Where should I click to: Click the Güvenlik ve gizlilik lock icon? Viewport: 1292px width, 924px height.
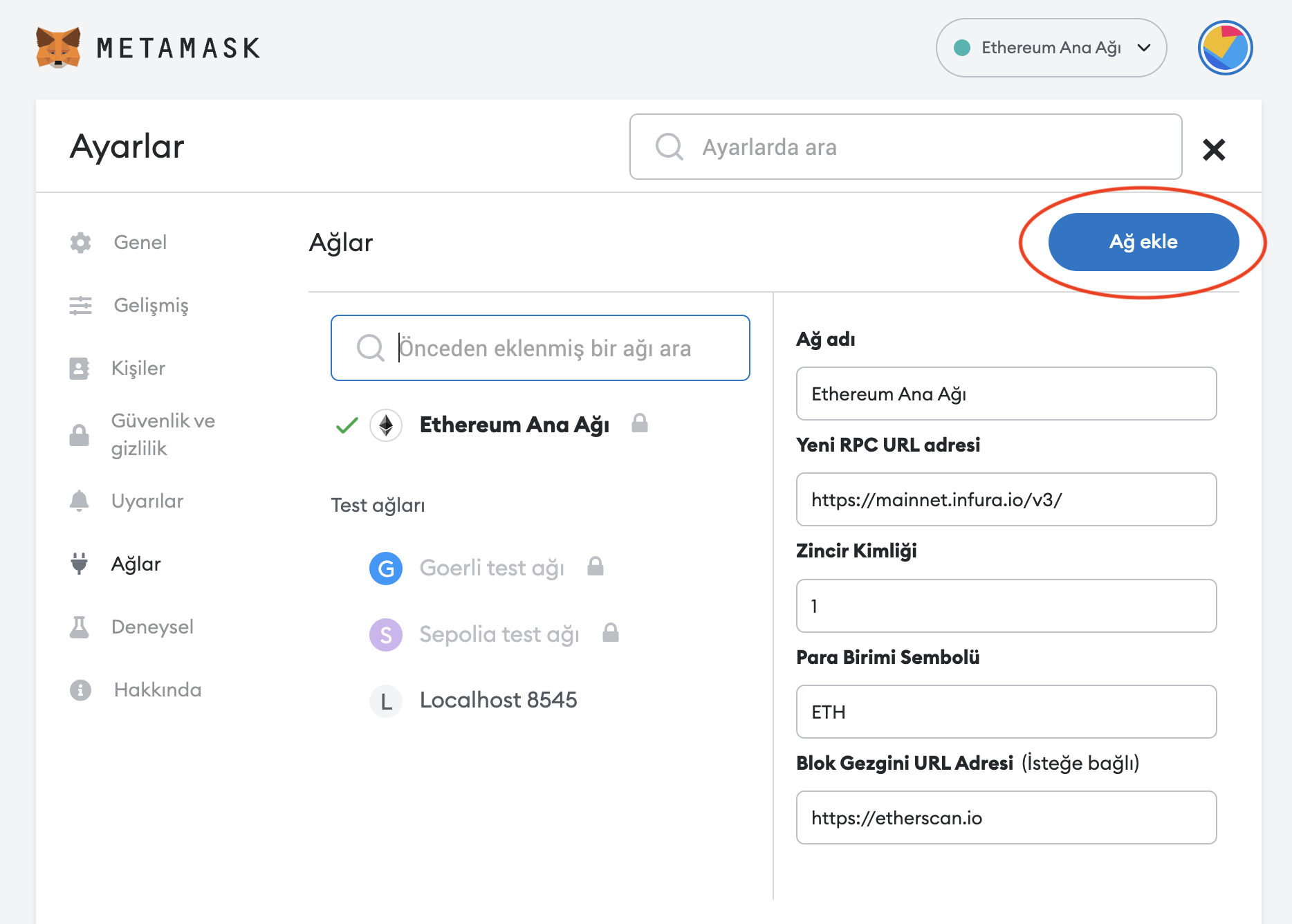tap(79, 435)
